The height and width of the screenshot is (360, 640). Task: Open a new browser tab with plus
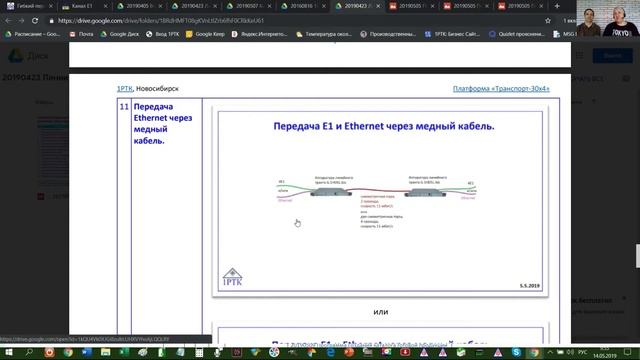click(557, 6)
